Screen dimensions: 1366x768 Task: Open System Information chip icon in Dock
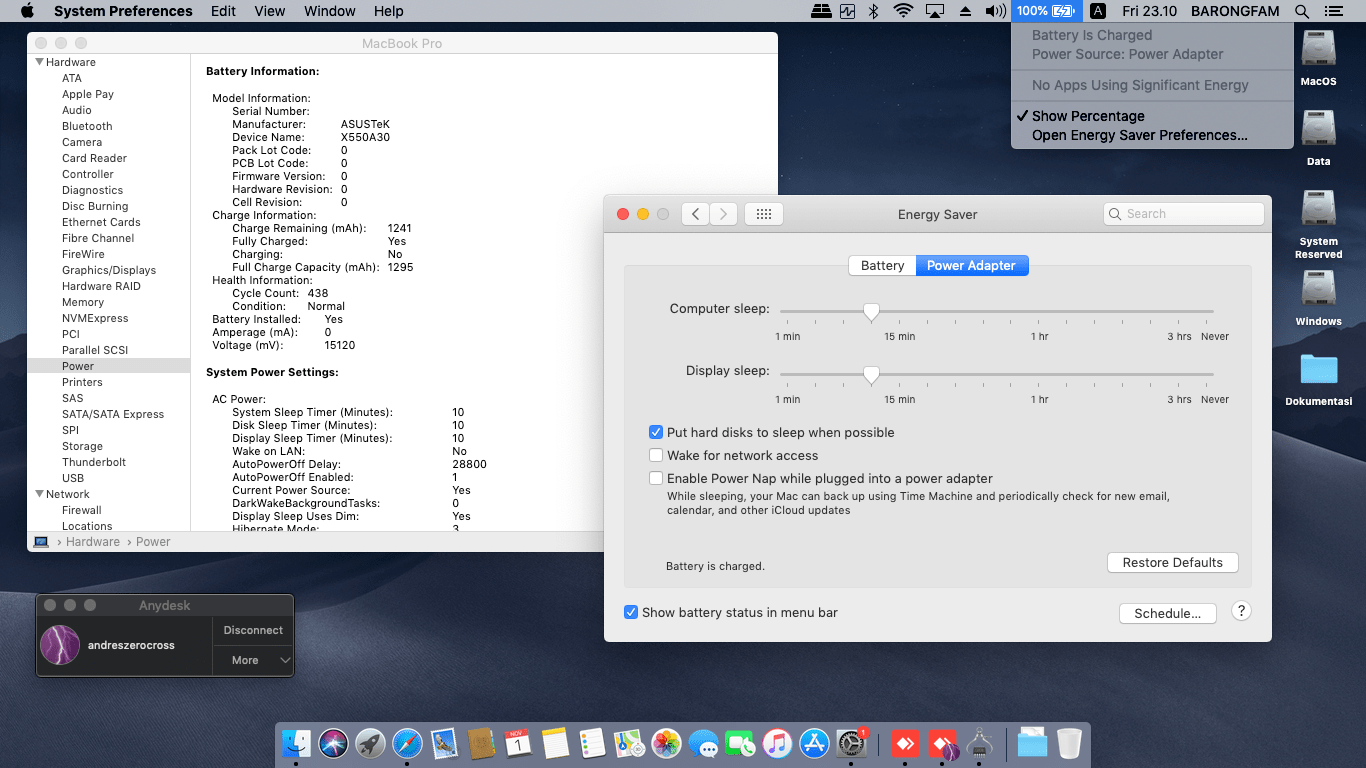click(x=979, y=743)
